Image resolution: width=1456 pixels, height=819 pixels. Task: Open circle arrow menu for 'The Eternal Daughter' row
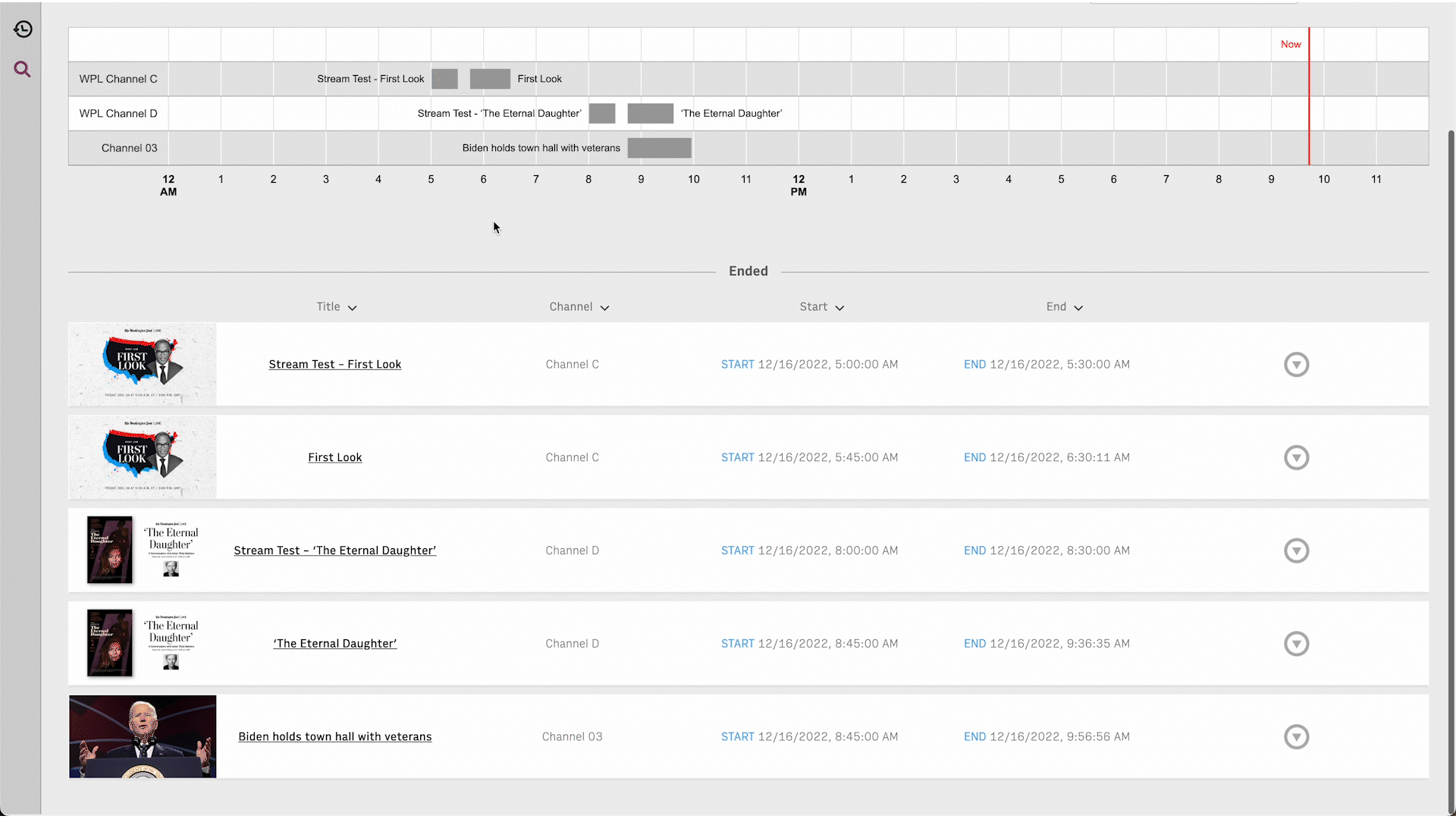pos(1296,644)
